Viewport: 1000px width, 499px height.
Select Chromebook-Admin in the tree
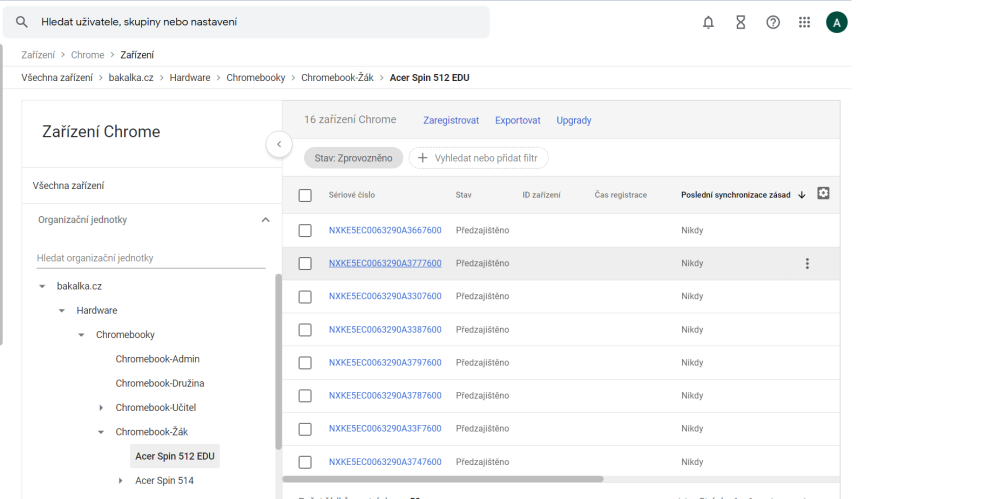coord(158,359)
